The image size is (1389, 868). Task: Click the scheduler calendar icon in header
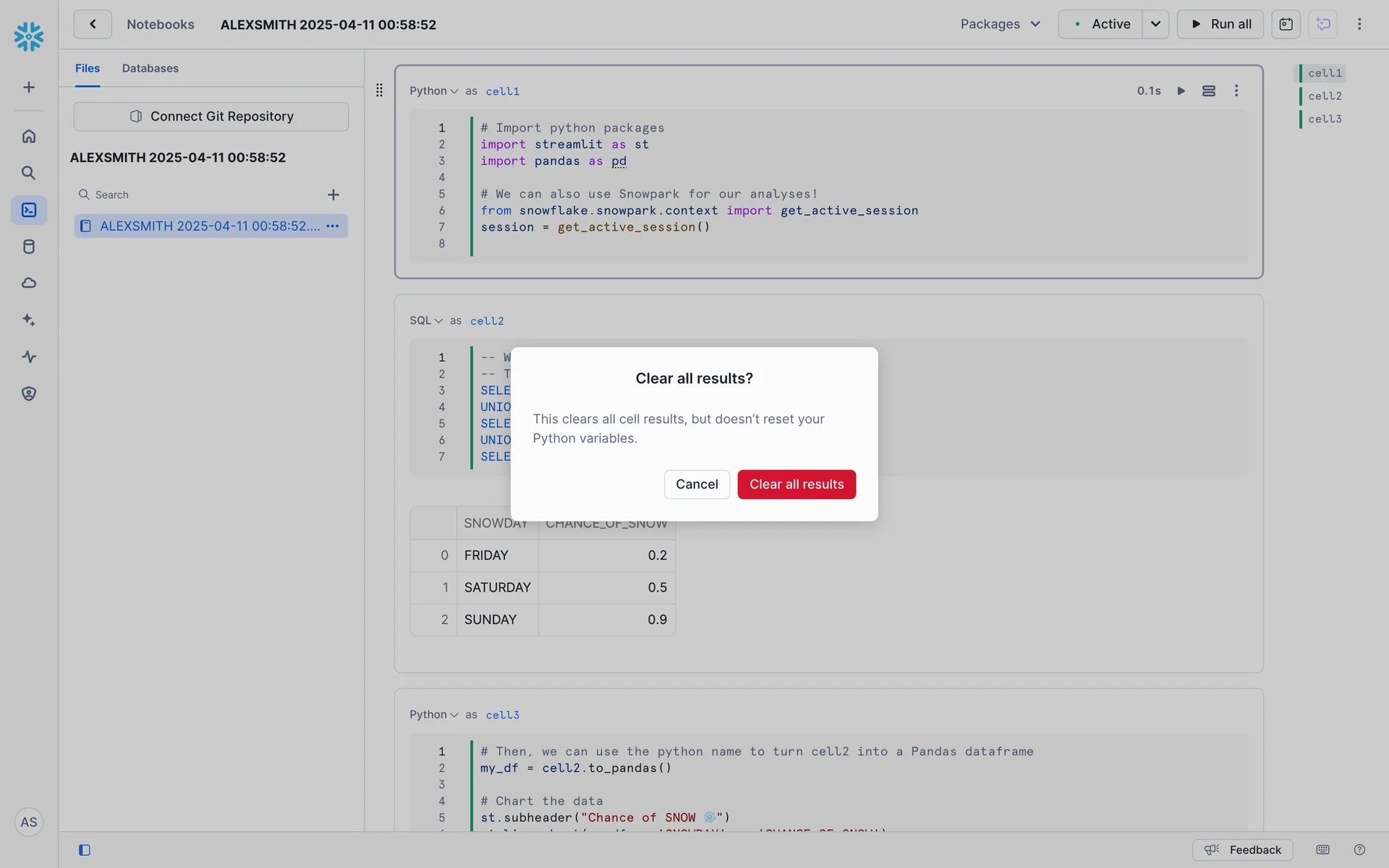[x=1286, y=24]
